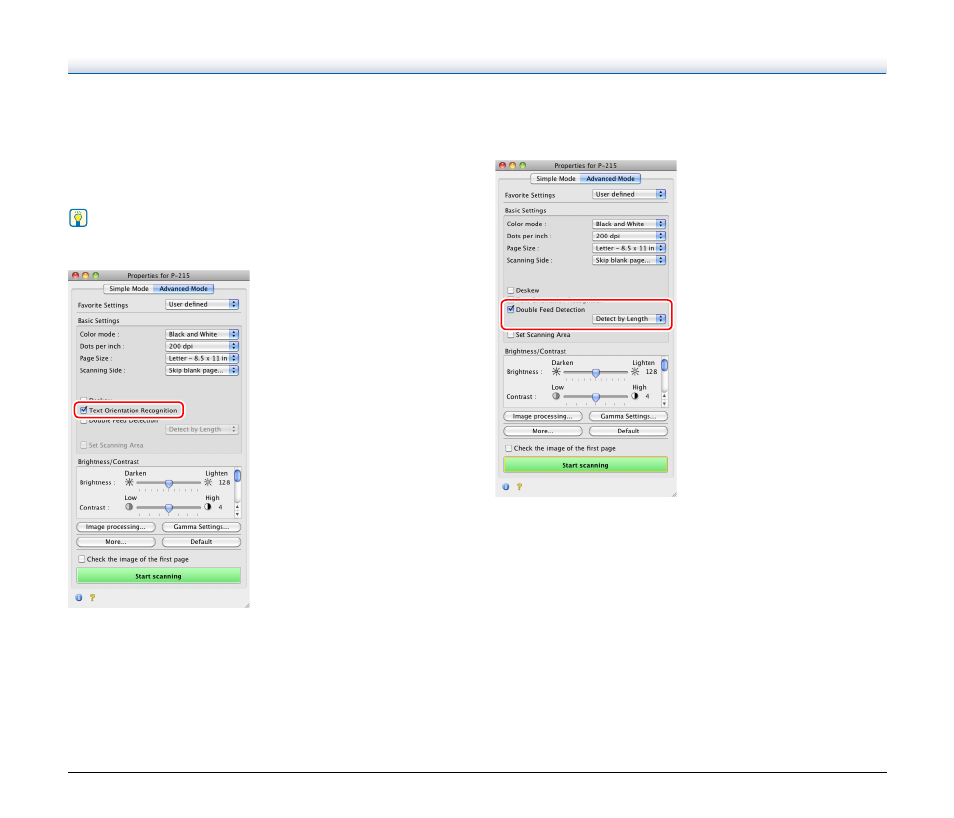
Task: Click Default button in left window
Action: 201,542
